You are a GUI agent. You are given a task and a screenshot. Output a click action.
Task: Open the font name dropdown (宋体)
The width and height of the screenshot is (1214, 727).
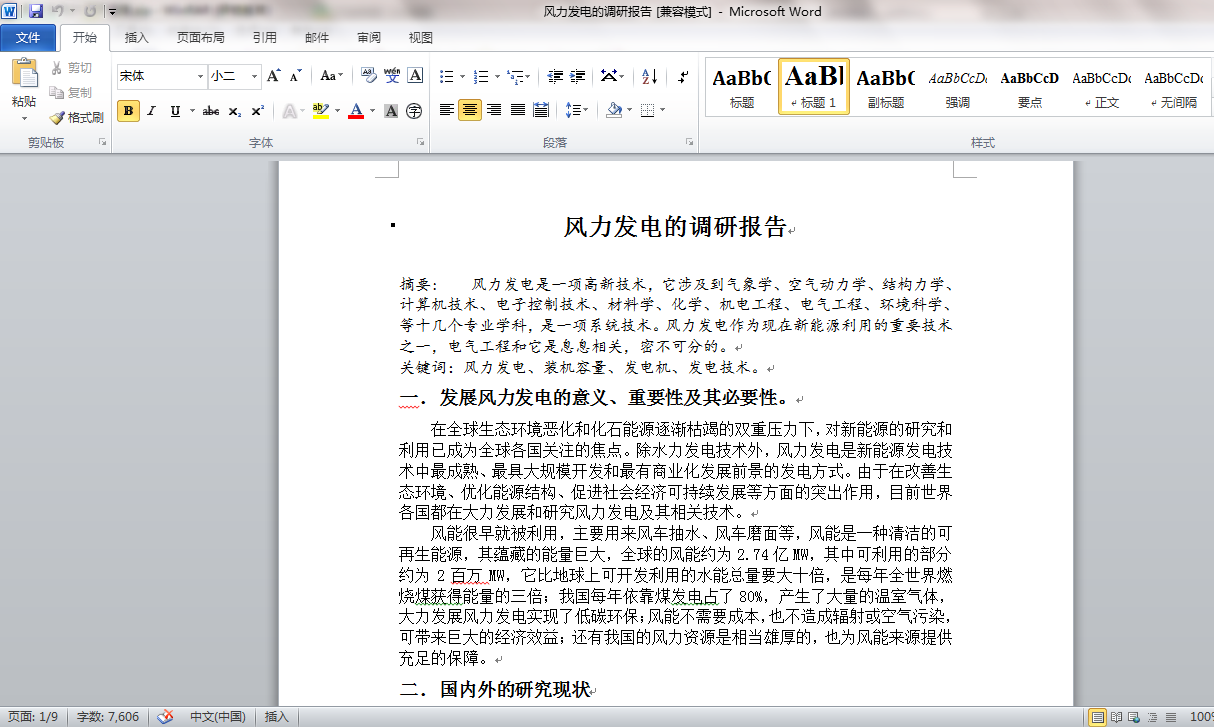[x=200, y=76]
